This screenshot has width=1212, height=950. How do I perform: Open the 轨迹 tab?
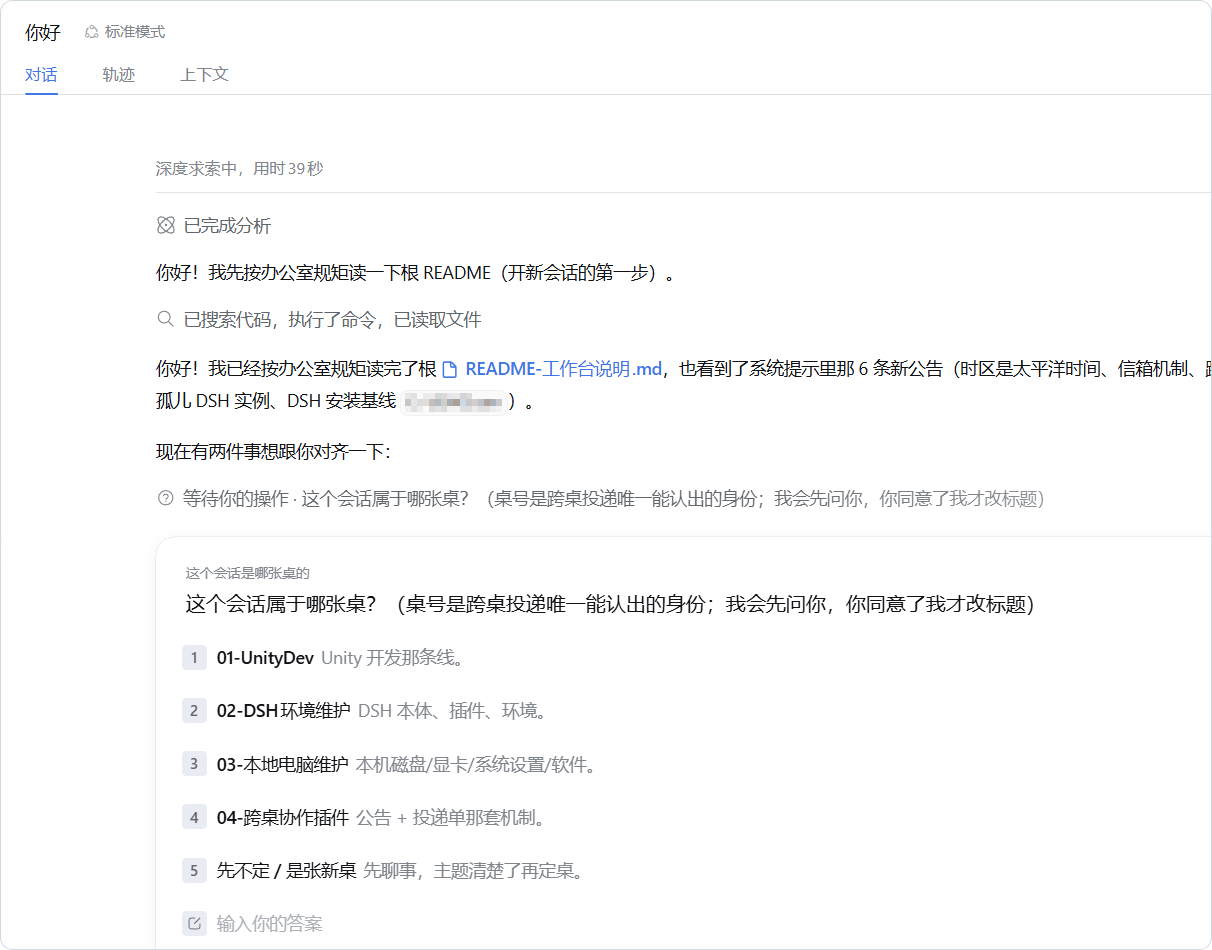click(x=118, y=75)
